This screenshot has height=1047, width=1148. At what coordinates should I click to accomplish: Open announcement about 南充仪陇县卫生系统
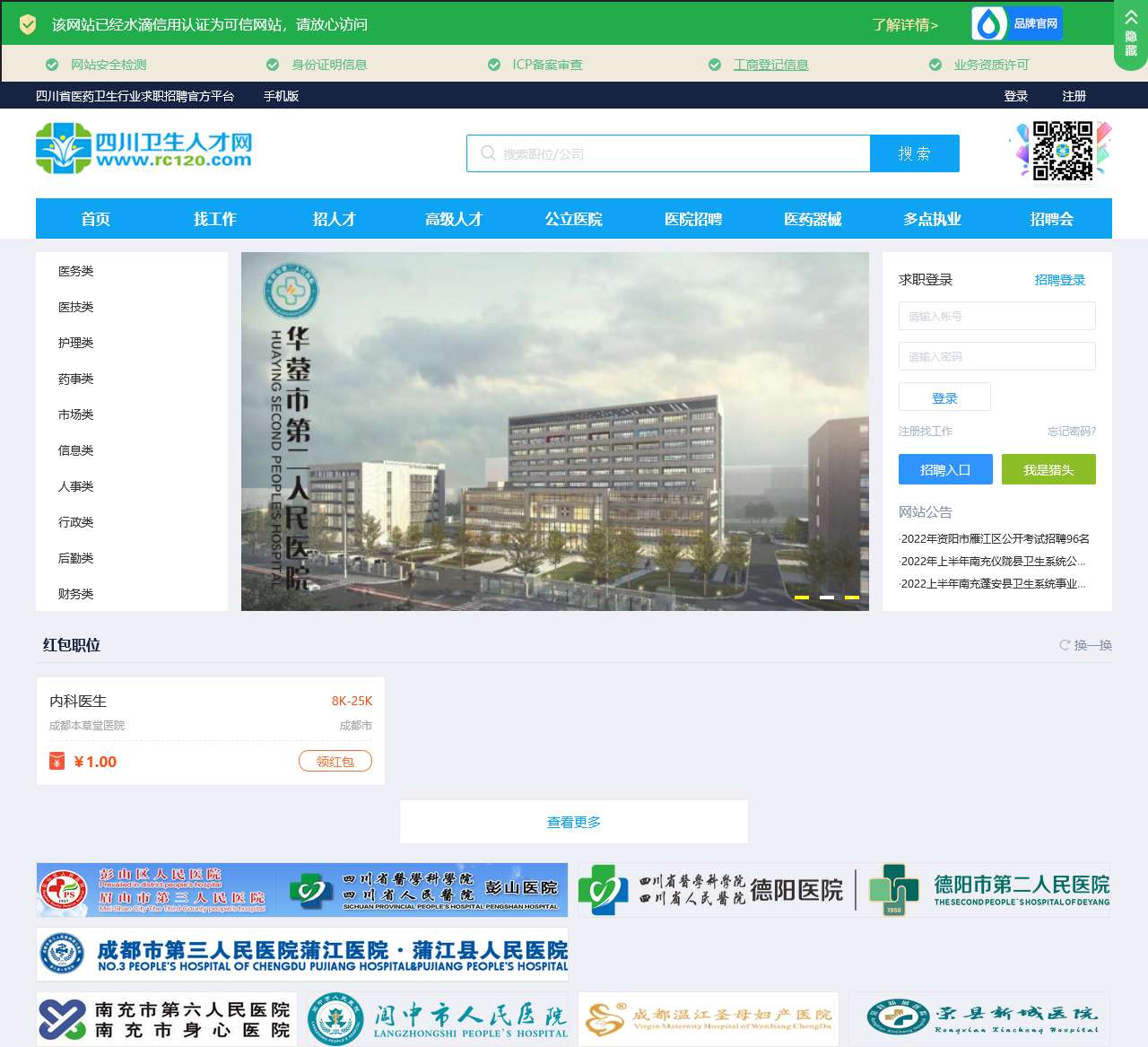[x=992, y=562]
